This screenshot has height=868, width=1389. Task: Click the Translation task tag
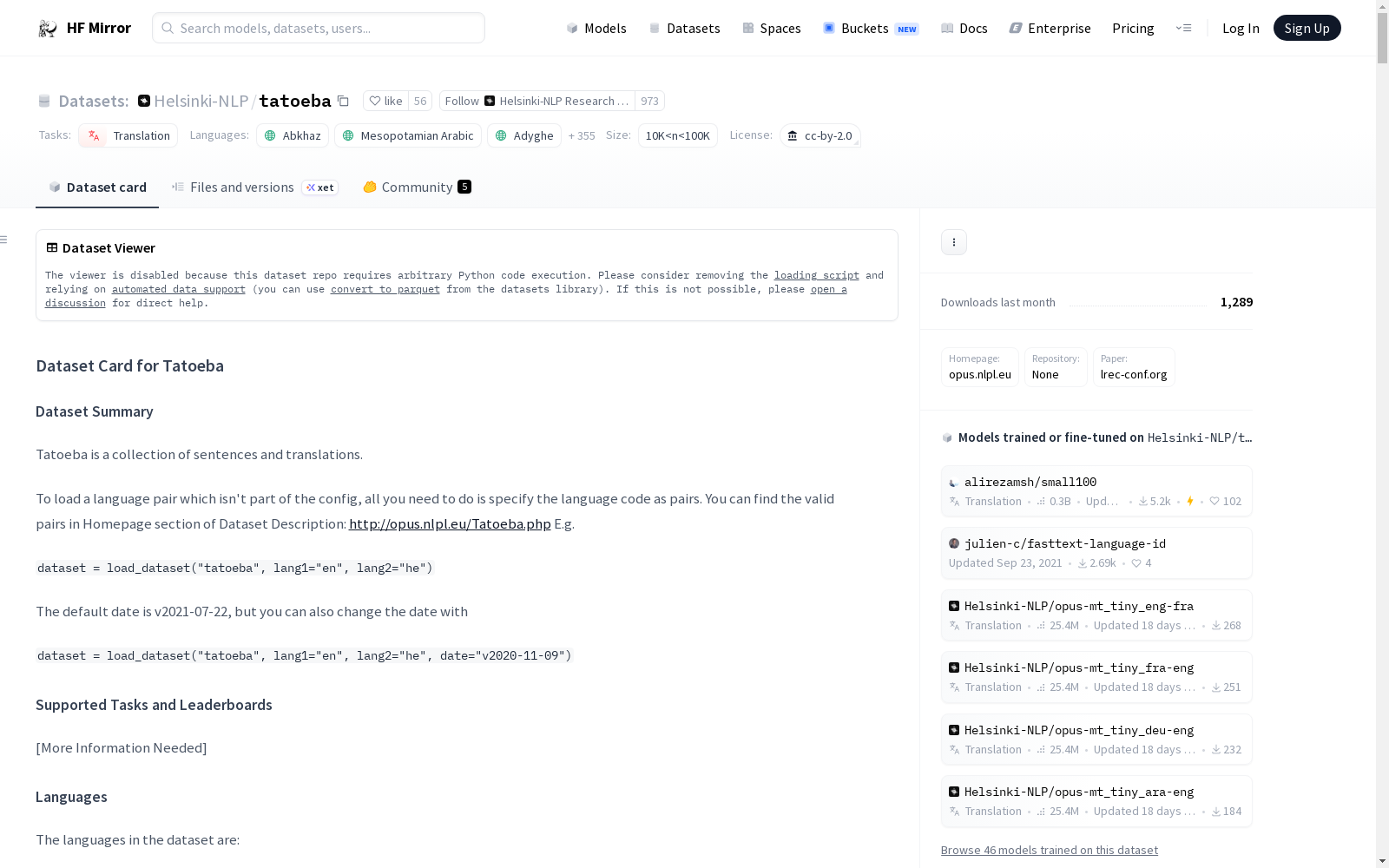coord(128,136)
